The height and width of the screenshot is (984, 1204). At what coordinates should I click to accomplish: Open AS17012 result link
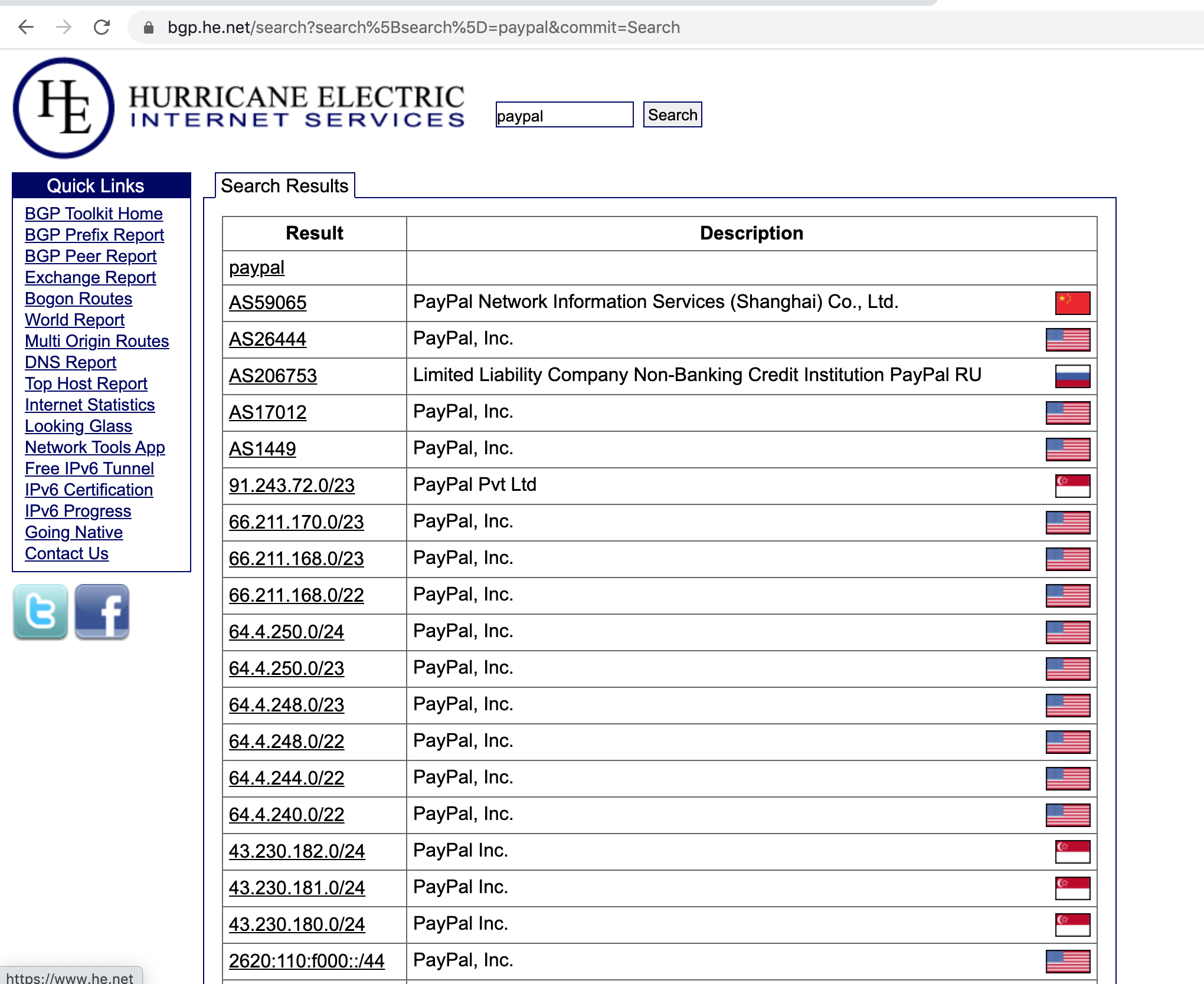tap(268, 412)
